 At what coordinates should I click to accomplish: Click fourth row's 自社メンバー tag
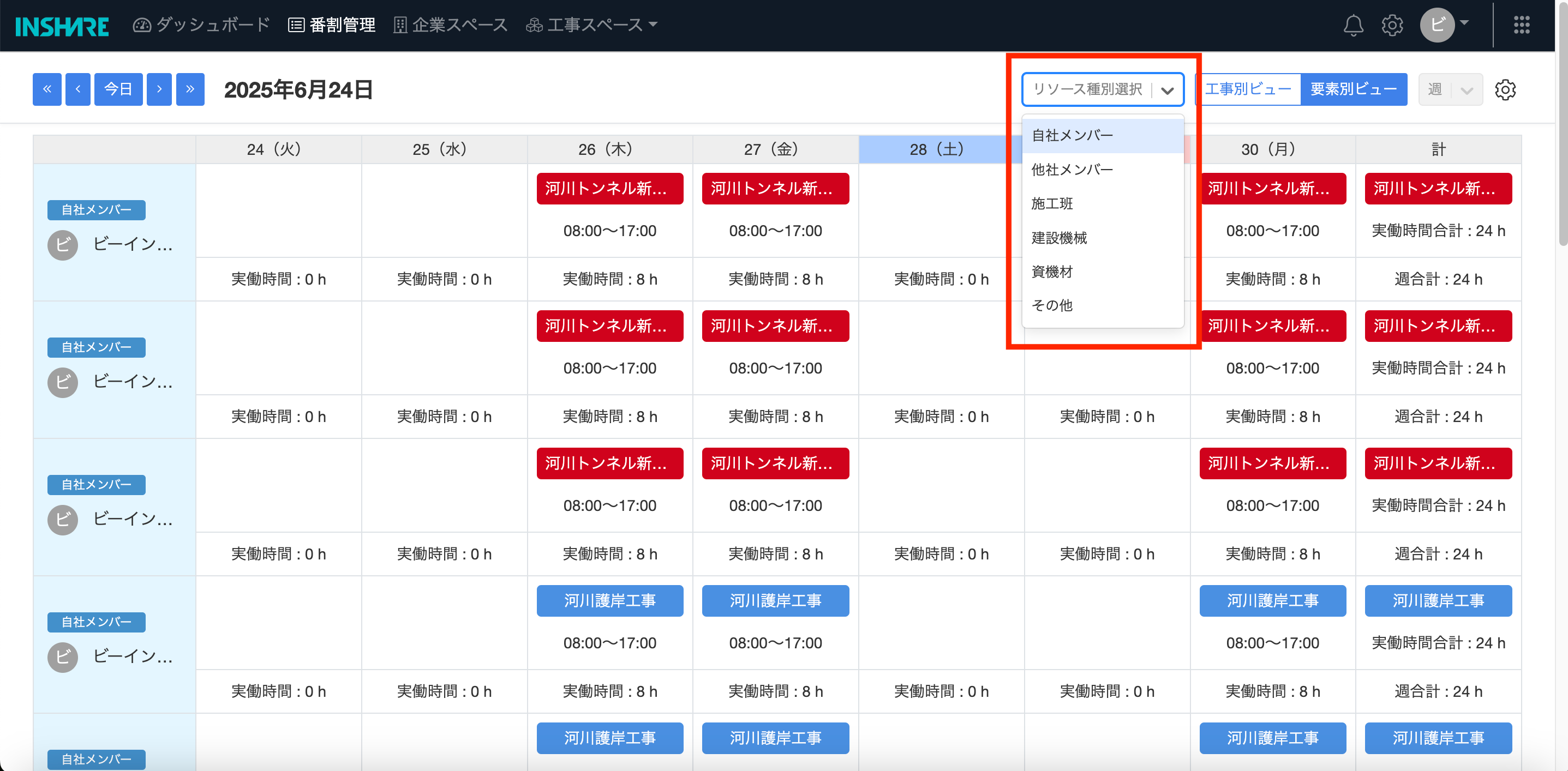96,623
